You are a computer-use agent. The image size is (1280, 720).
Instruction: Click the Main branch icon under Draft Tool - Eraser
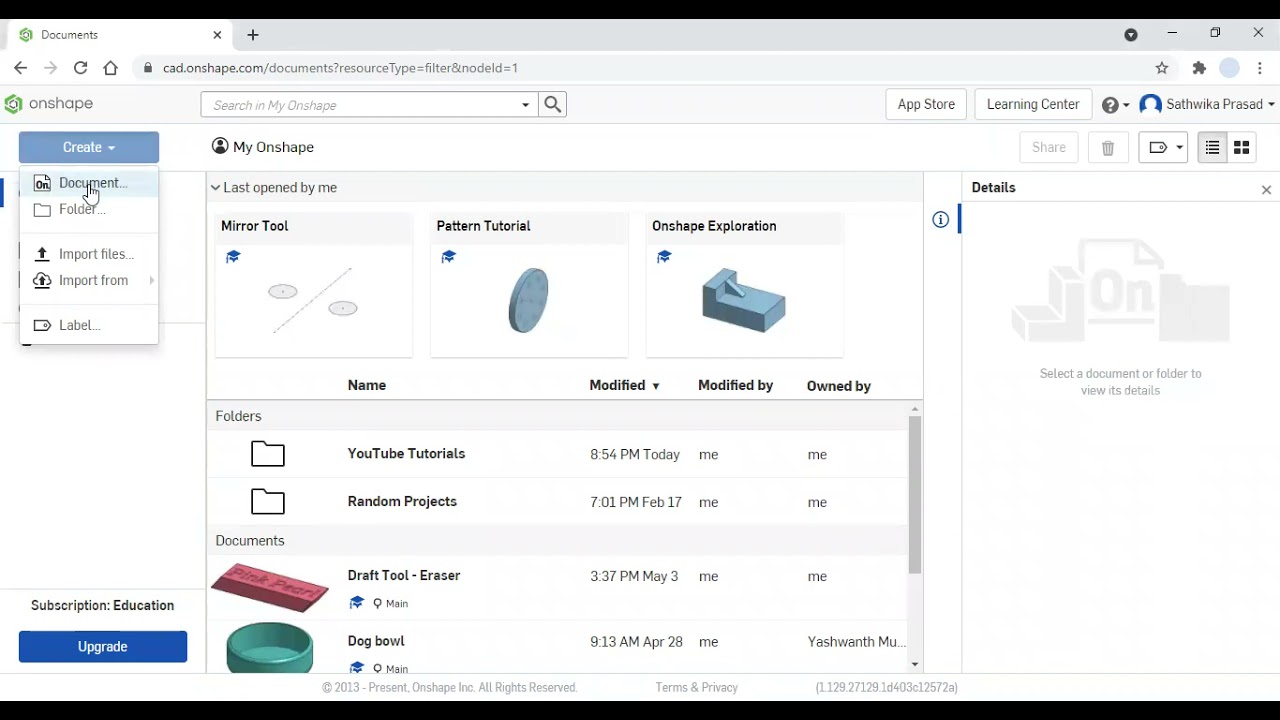378,603
